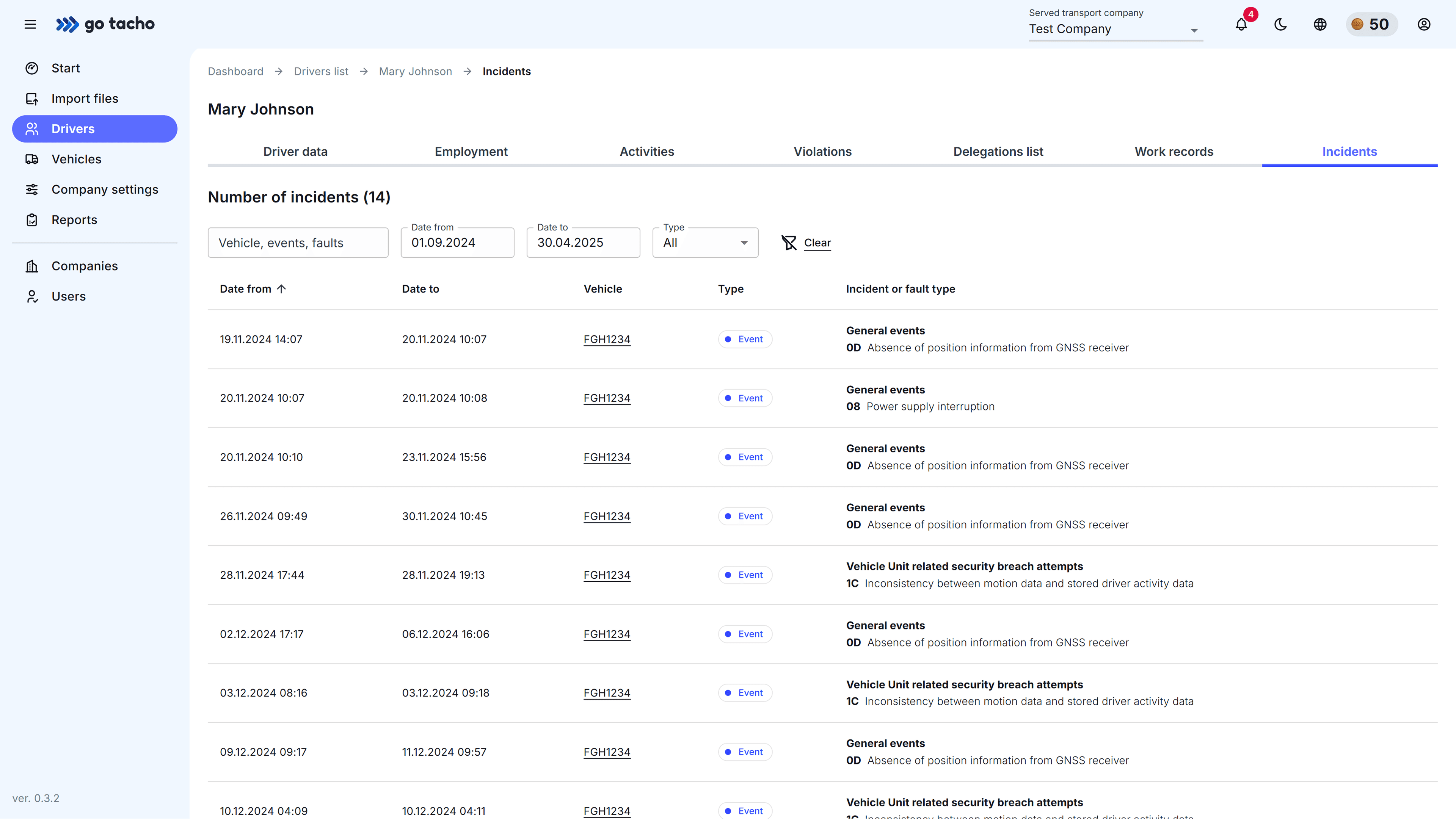Click the date 30.11.2024 10:45
The image size is (1456, 819).
tap(445, 516)
